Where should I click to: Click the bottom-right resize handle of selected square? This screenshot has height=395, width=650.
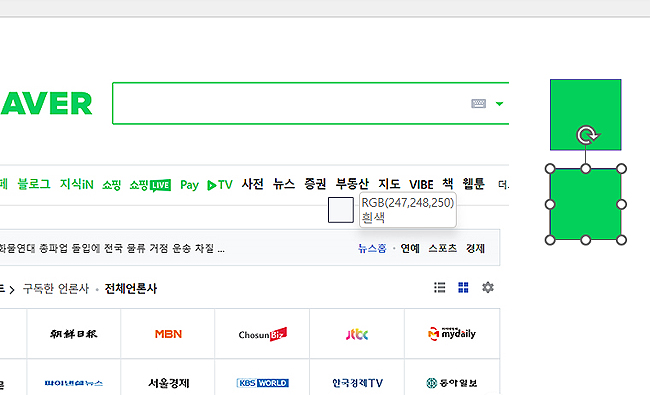pos(621,240)
